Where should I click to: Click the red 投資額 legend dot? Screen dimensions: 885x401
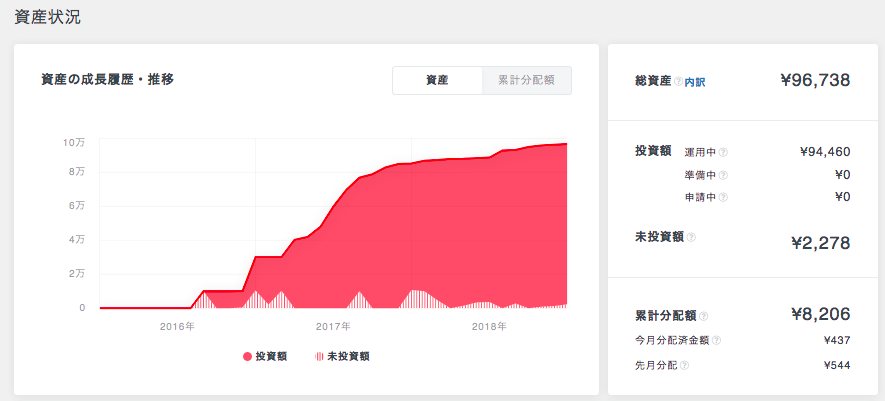tap(247, 356)
